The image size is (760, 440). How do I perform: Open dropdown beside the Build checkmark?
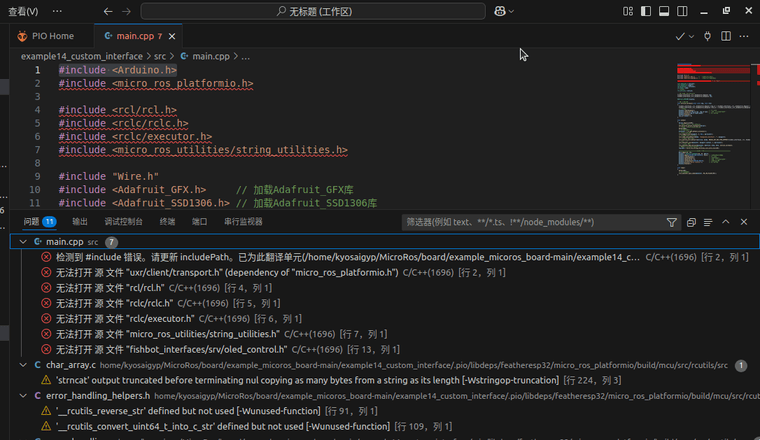pos(691,36)
